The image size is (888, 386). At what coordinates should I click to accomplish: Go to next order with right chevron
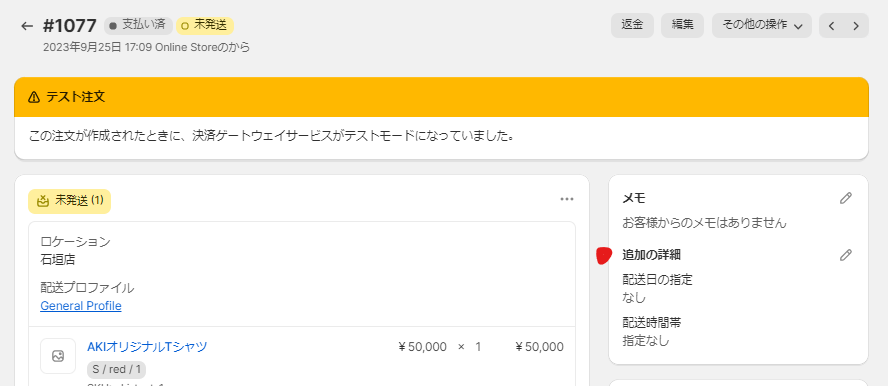pos(856,26)
